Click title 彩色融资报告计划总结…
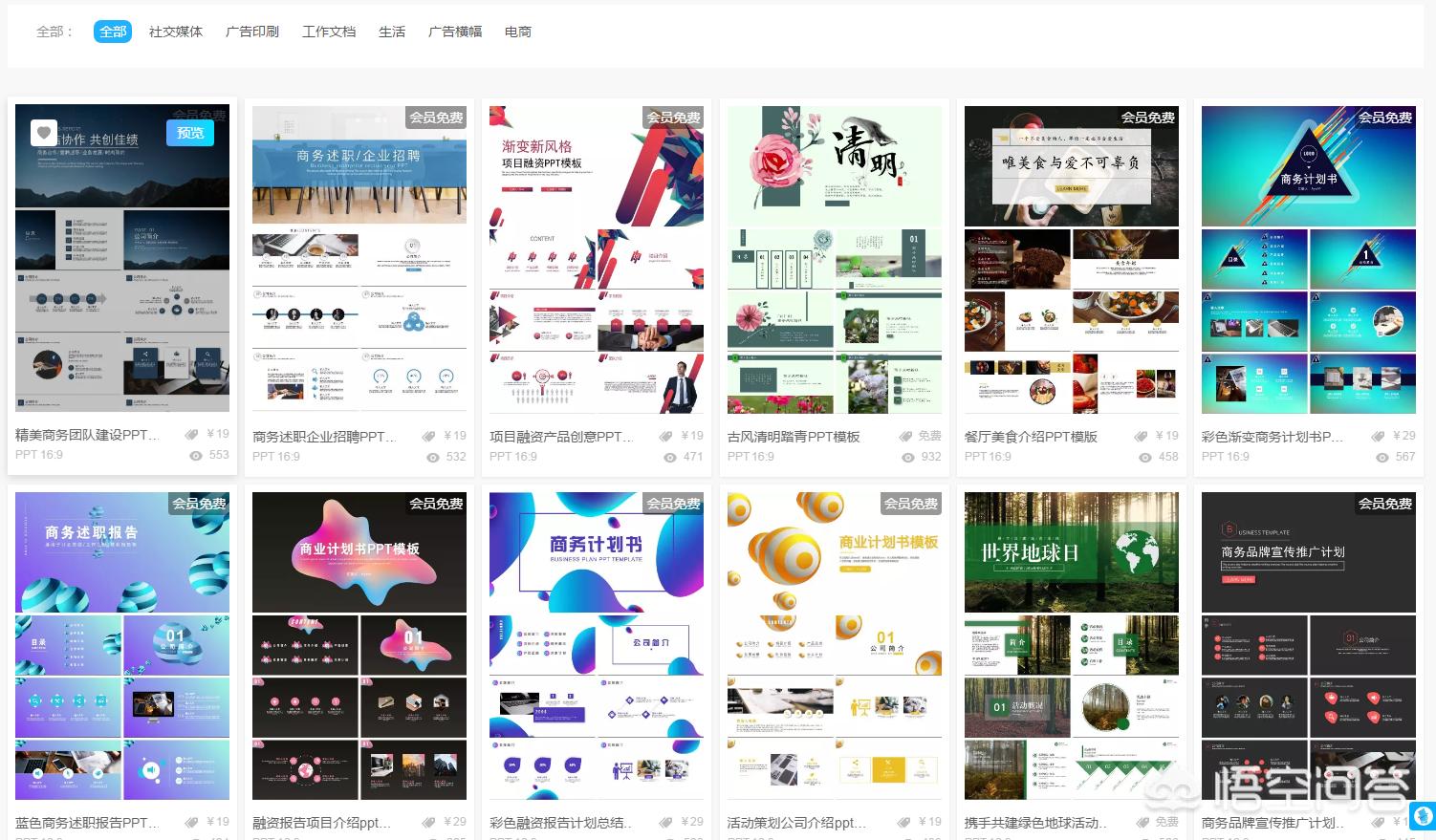This screenshot has width=1436, height=840. point(561,823)
